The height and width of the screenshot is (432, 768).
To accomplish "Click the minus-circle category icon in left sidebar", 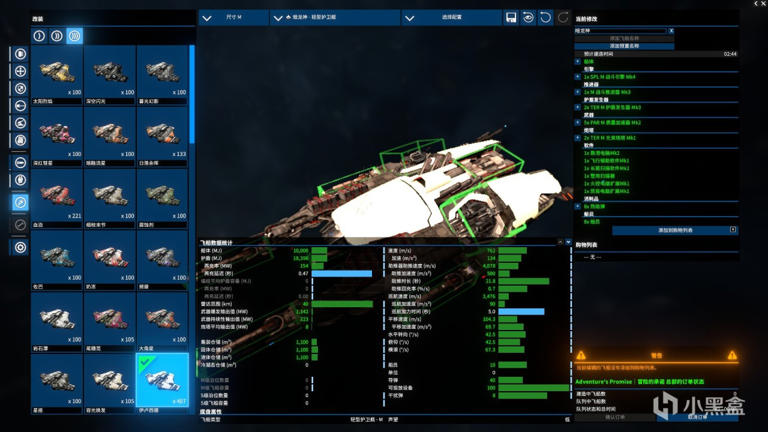I will (20, 162).
